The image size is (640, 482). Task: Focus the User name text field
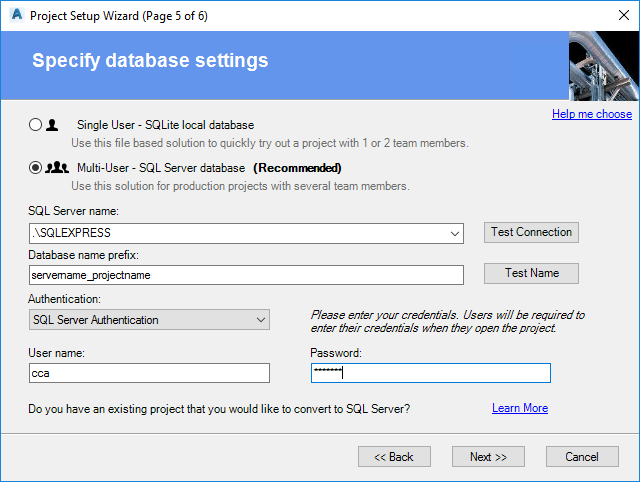click(x=150, y=373)
